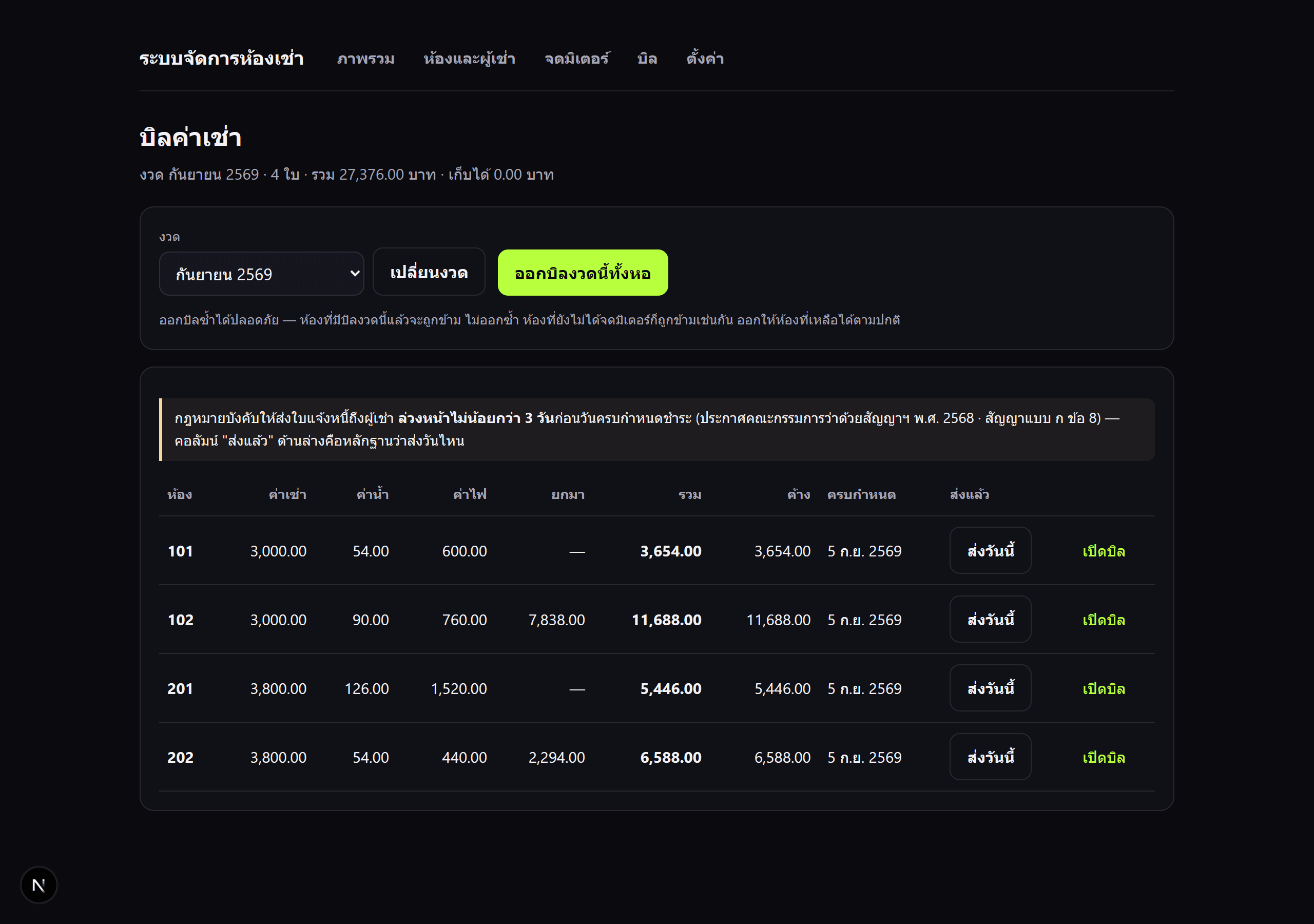Click electricity charge 1,520.00
Viewport: 1314px width, 924px height.
pyautogui.click(x=459, y=688)
